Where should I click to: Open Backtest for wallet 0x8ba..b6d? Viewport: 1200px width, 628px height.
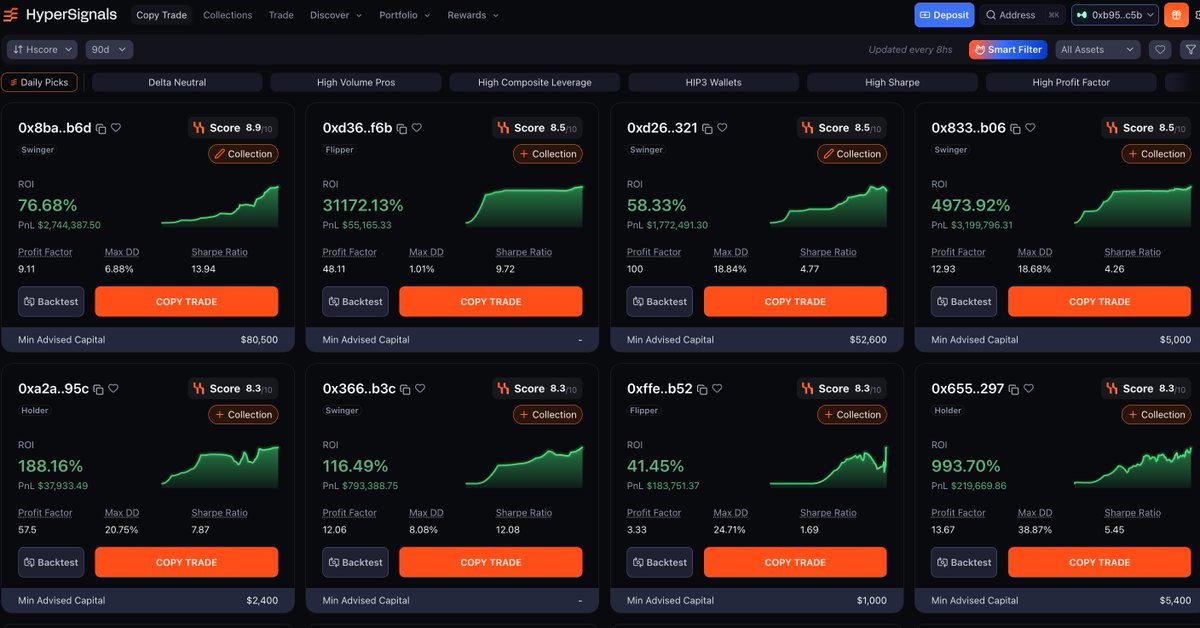pyautogui.click(x=51, y=302)
